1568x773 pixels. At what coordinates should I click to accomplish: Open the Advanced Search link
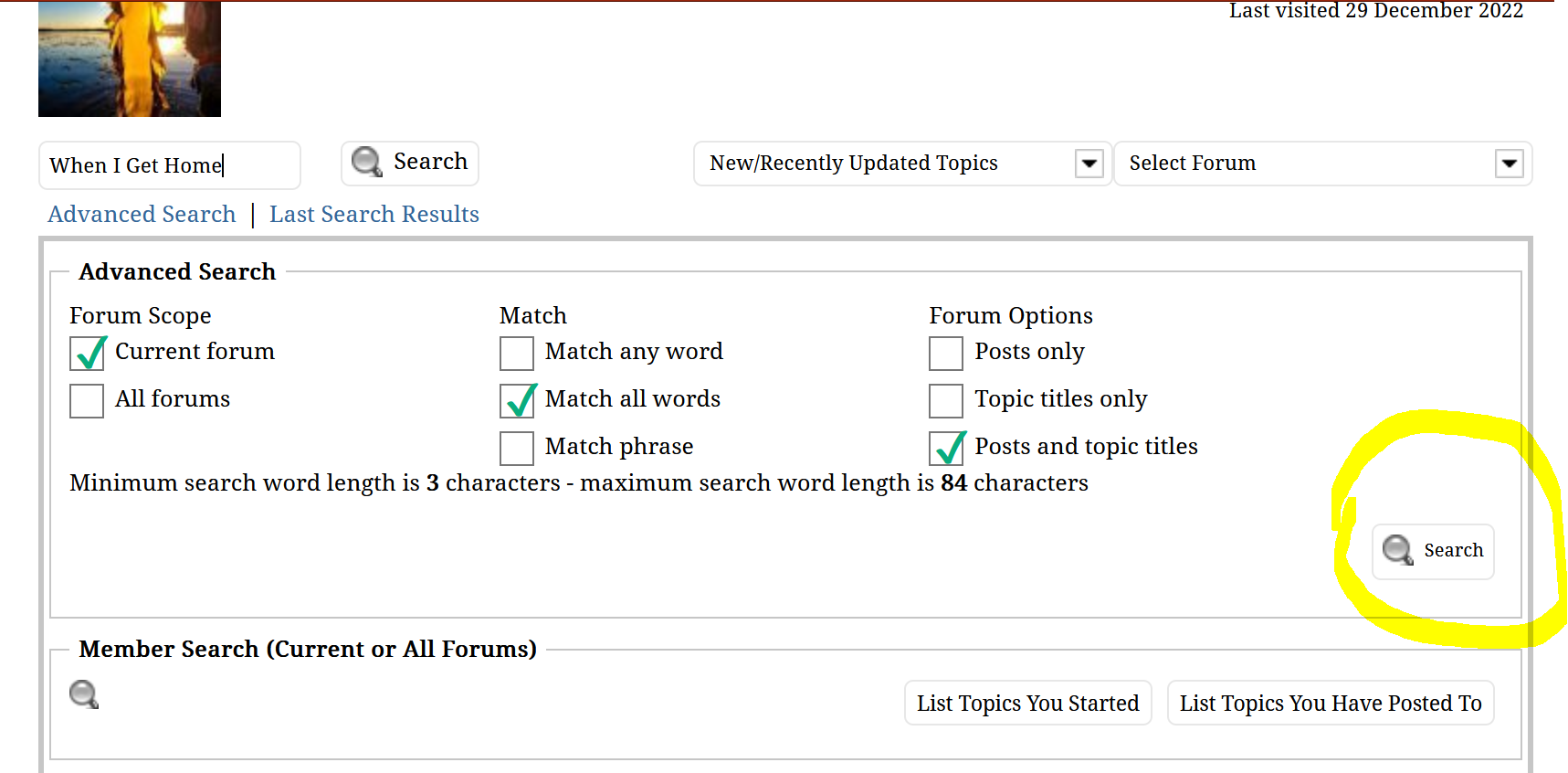point(142,214)
